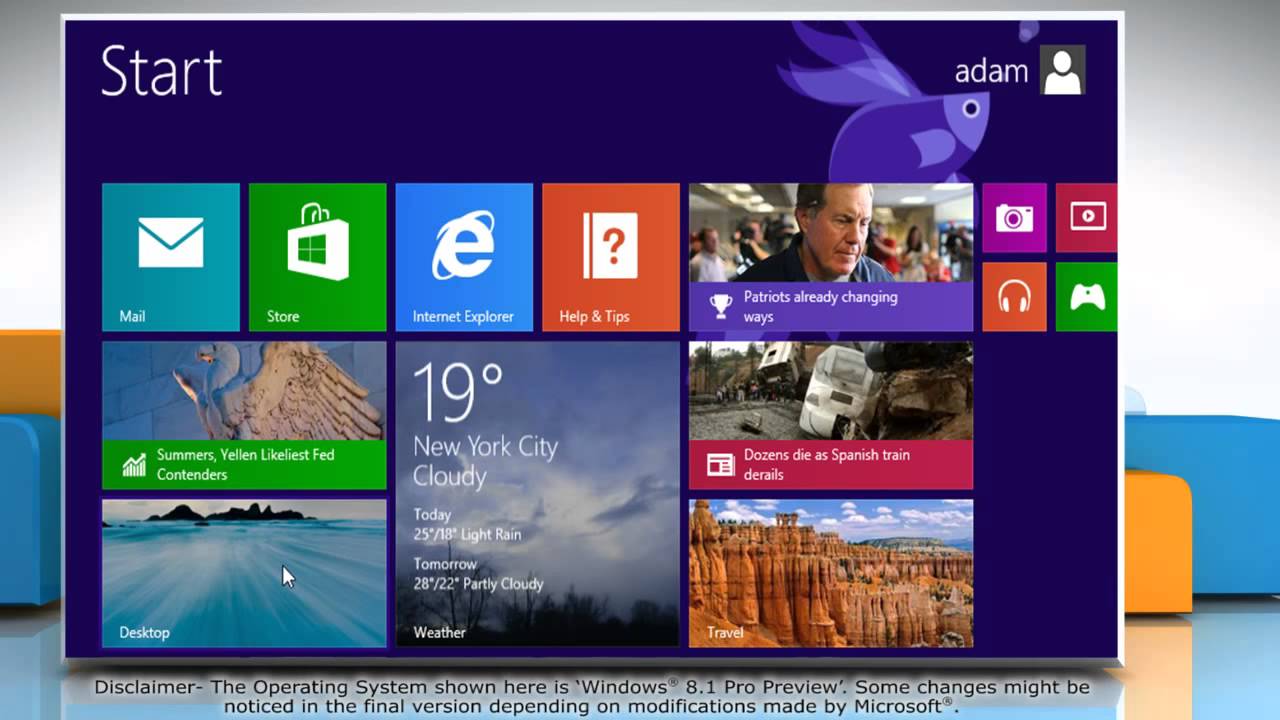Click the newspaper icon on News tile
The image size is (1280, 720).
(x=720, y=464)
